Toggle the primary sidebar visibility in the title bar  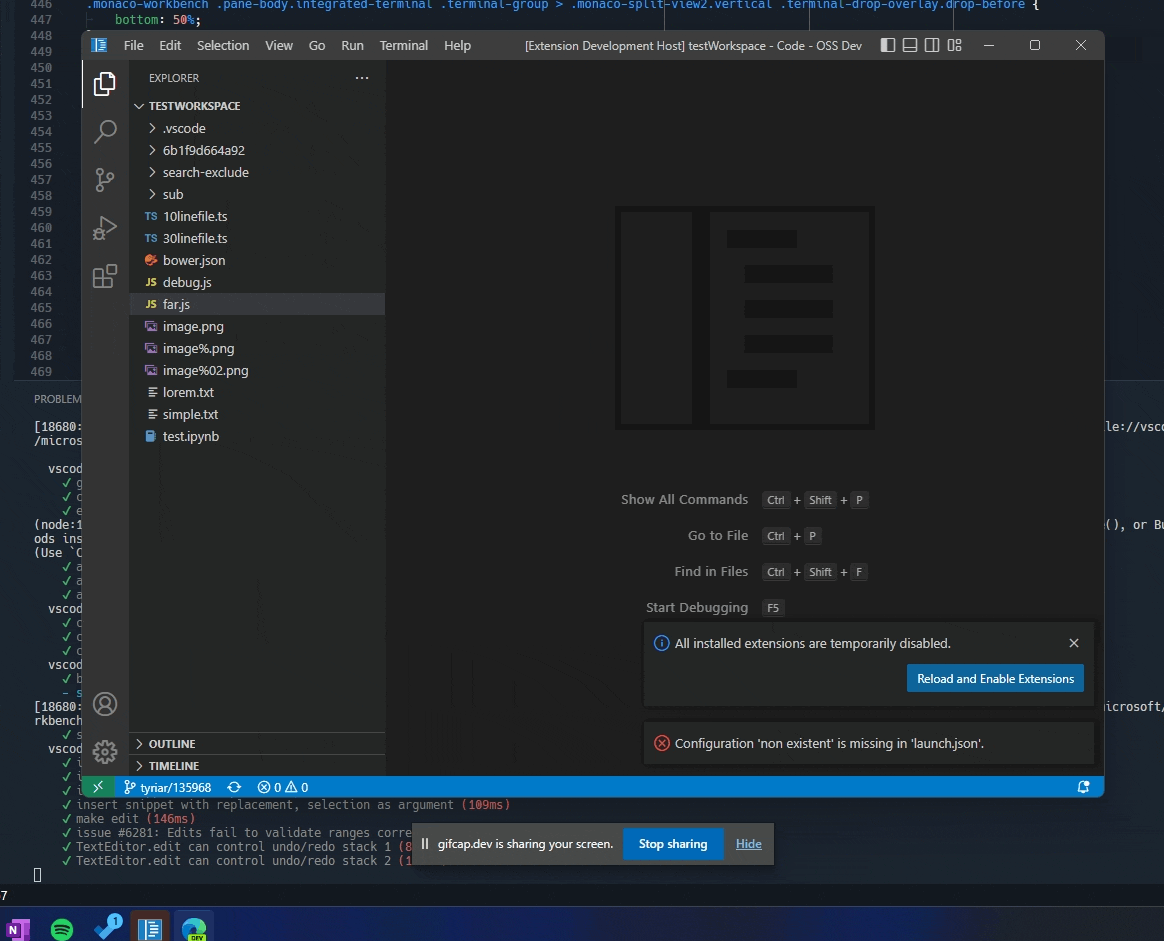point(887,45)
